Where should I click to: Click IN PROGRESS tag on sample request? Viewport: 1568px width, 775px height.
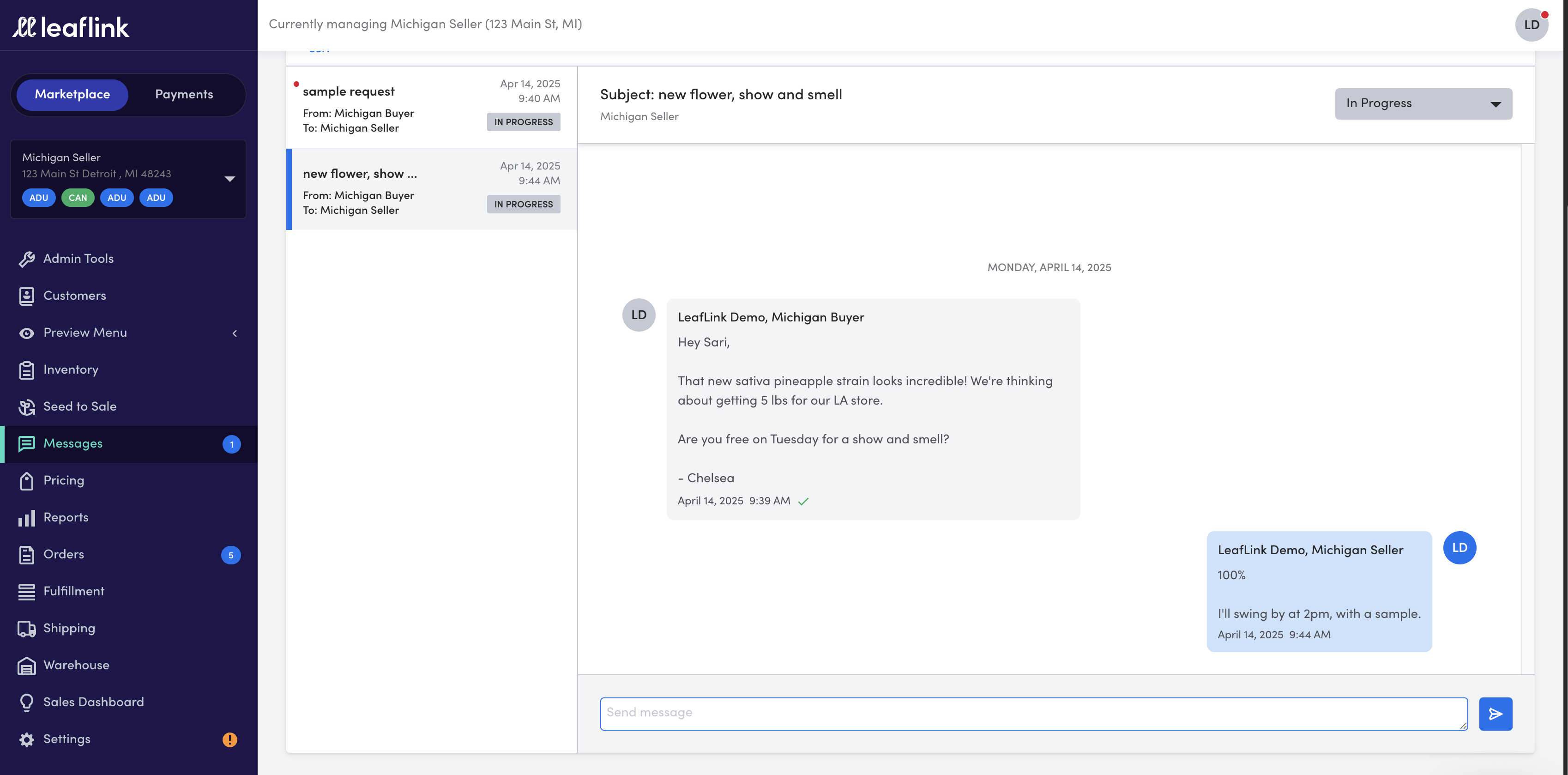pyautogui.click(x=524, y=122)
